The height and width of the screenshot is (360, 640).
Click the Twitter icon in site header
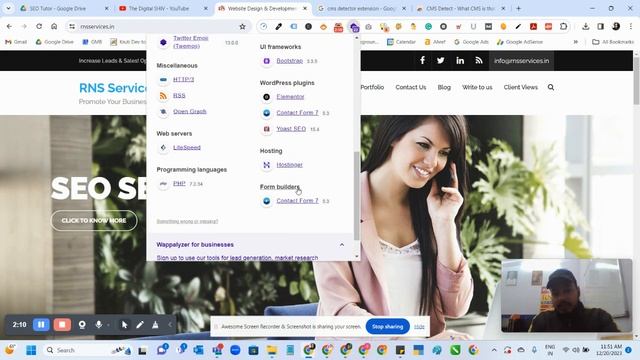click(x=441, y=60)
